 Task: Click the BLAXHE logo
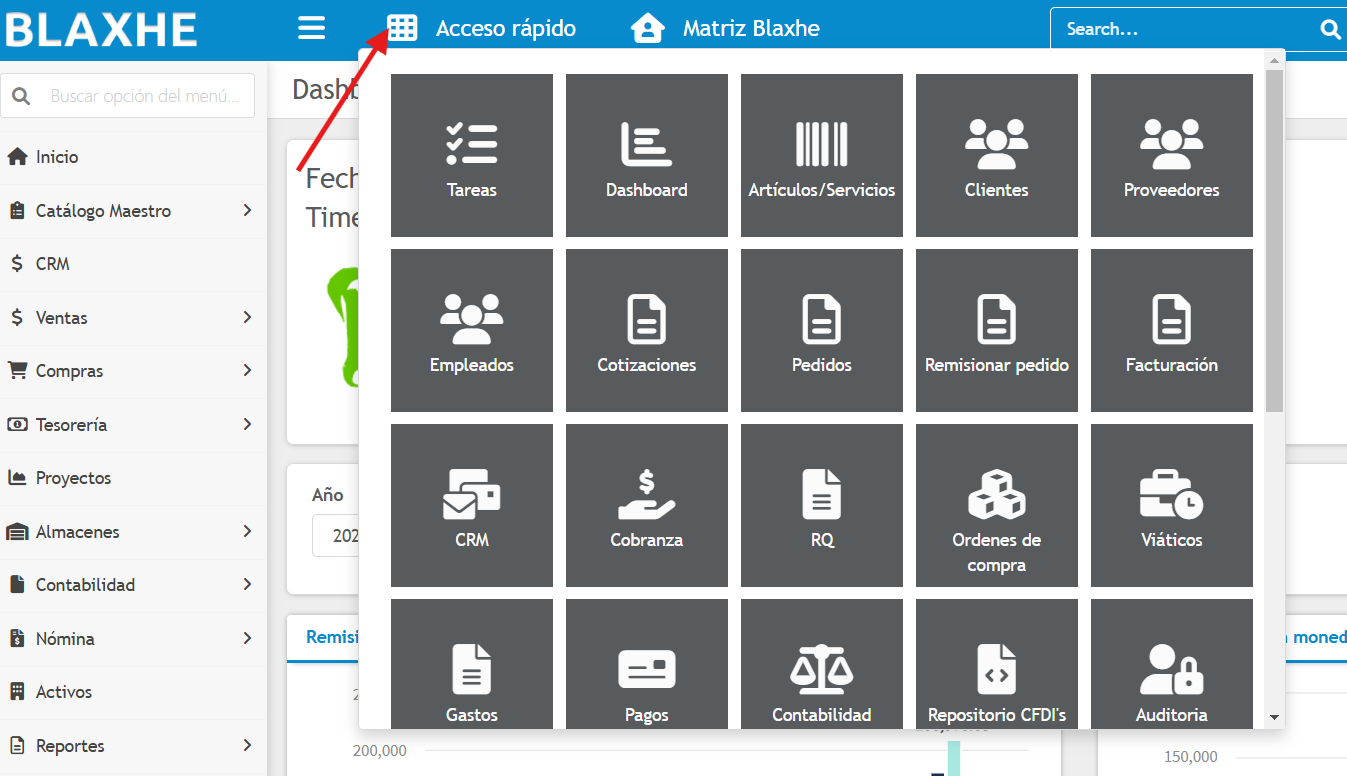(x=101, y=29)
